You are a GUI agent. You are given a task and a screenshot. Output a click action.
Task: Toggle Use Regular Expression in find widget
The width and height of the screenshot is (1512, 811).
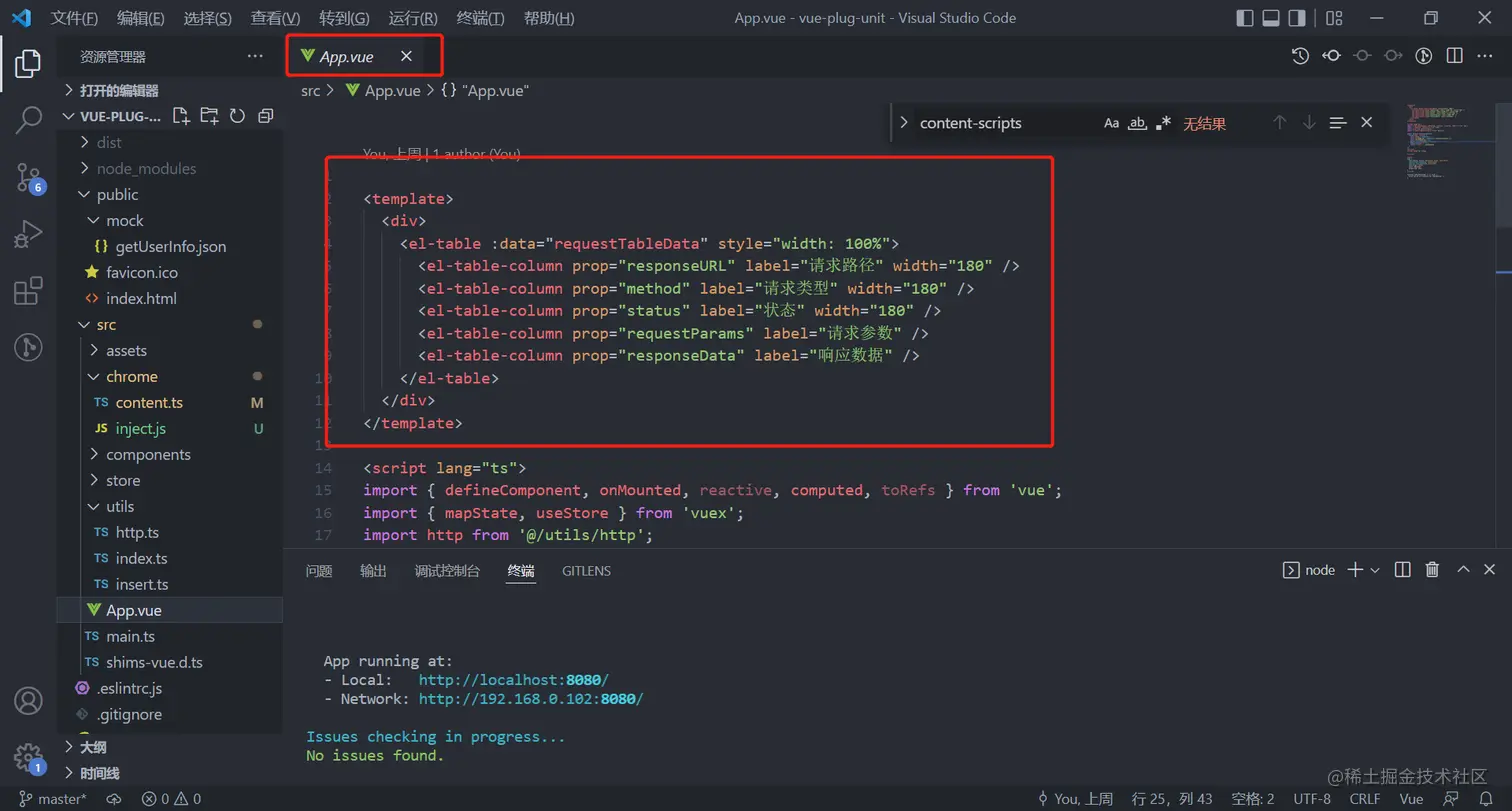(x=1163, y=123)
